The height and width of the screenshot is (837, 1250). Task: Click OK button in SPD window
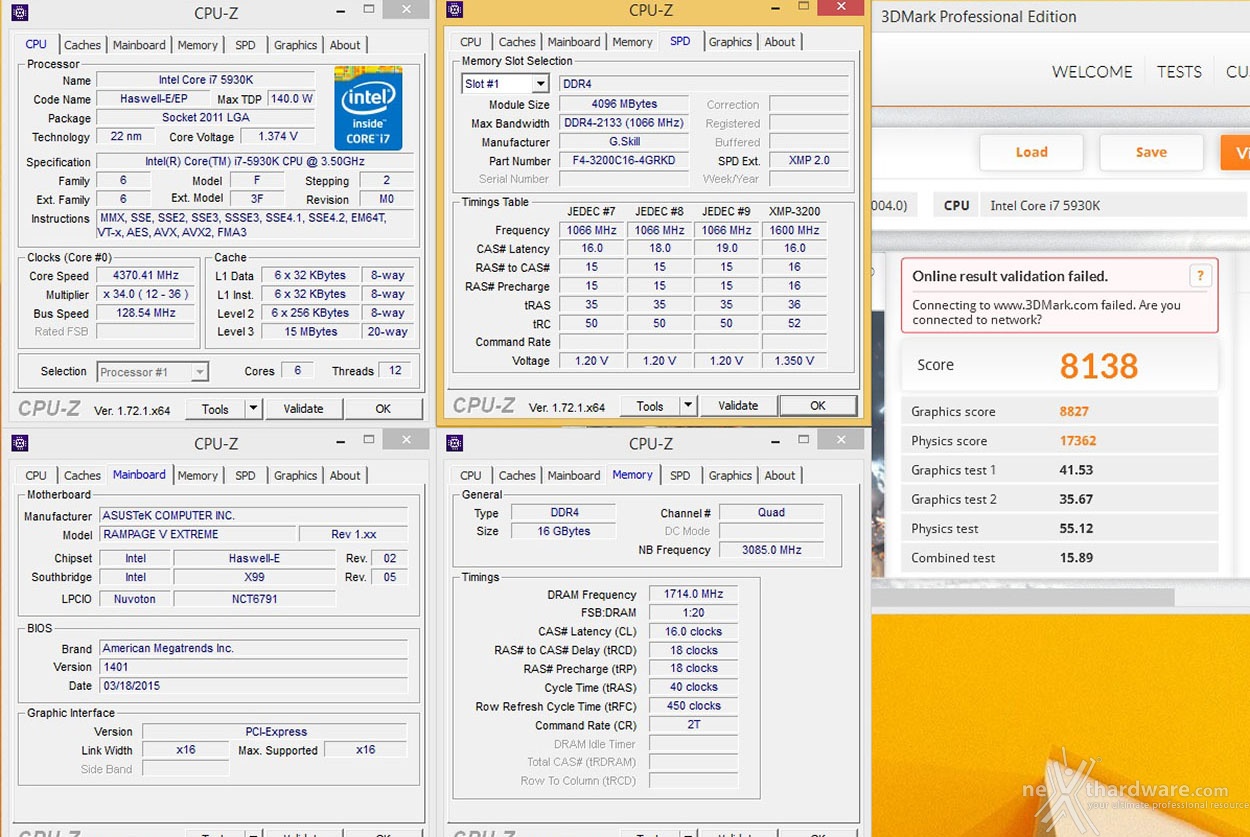(x=818, y=406)
